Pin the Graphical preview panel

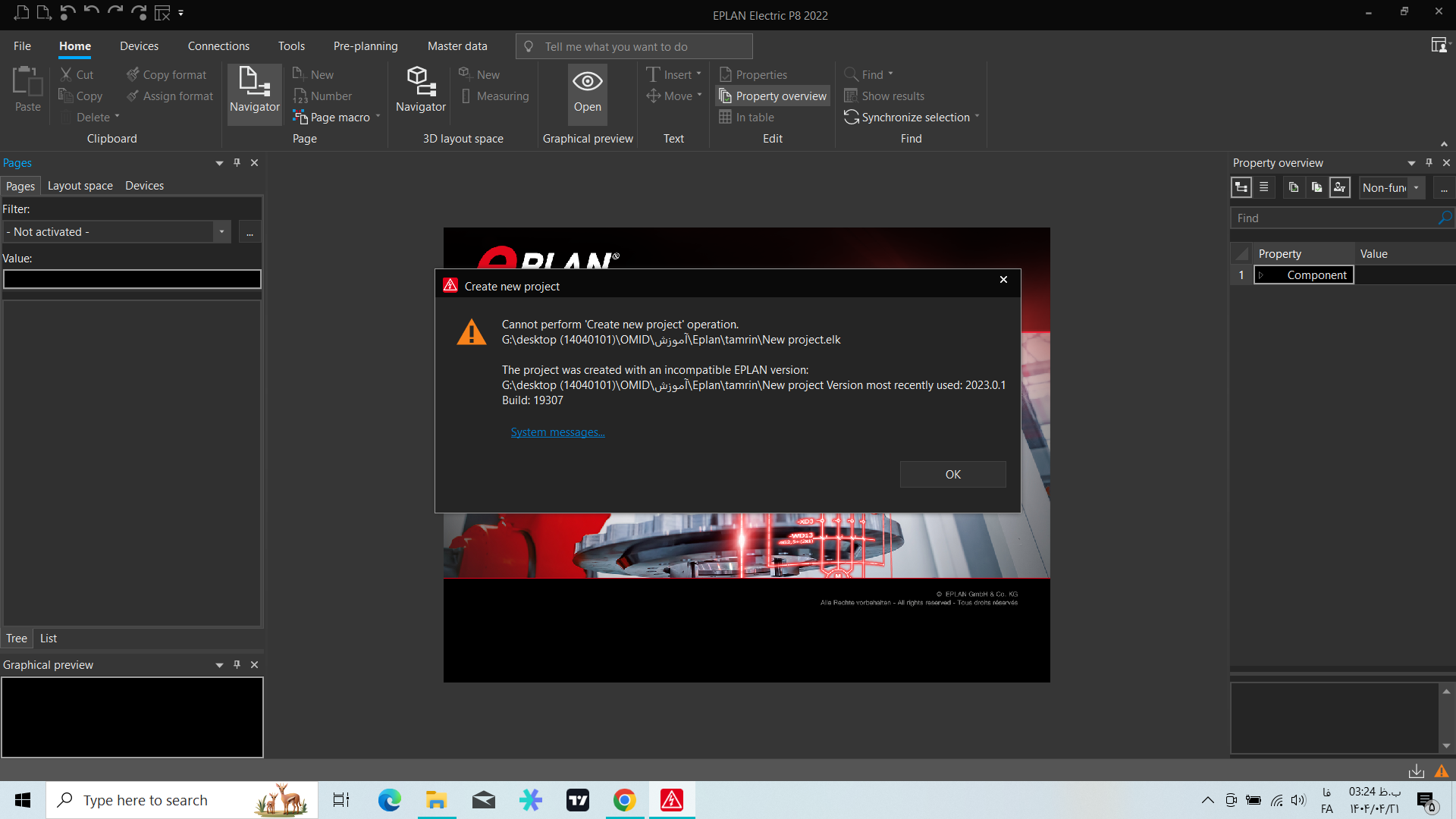(x=237, y=664)
